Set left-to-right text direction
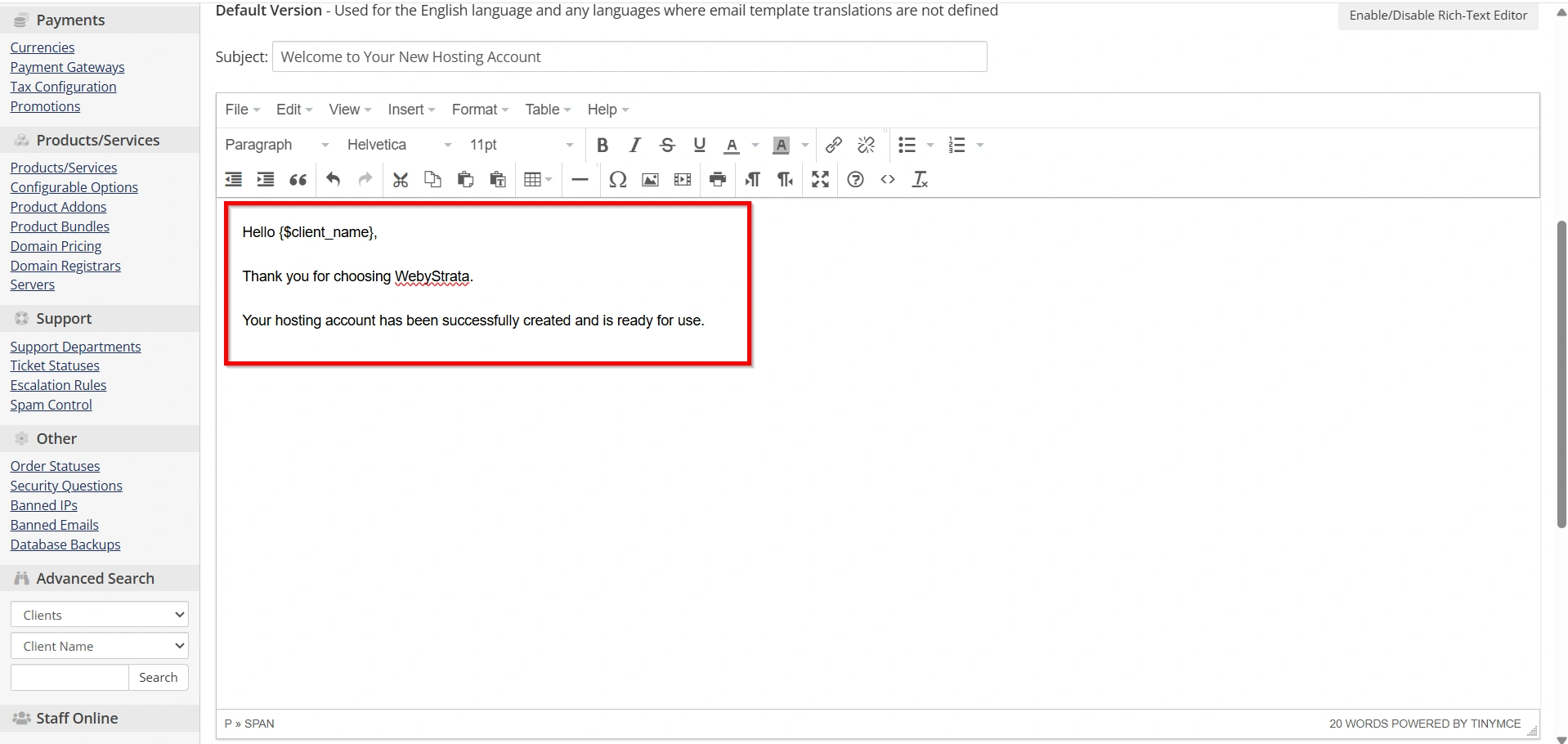The width and height of the screenshot is (1568, 744). [753, 180]
